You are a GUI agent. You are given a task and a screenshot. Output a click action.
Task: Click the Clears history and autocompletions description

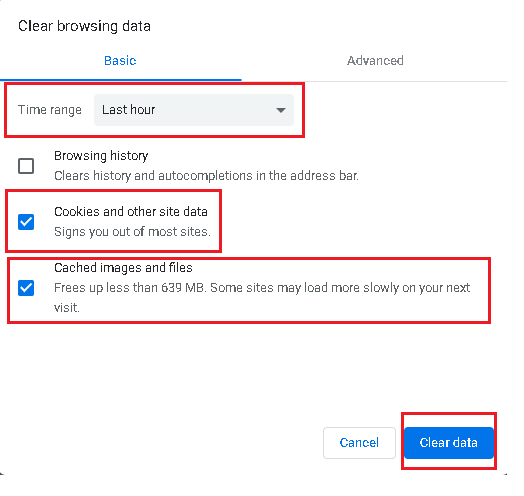[206, 176]
